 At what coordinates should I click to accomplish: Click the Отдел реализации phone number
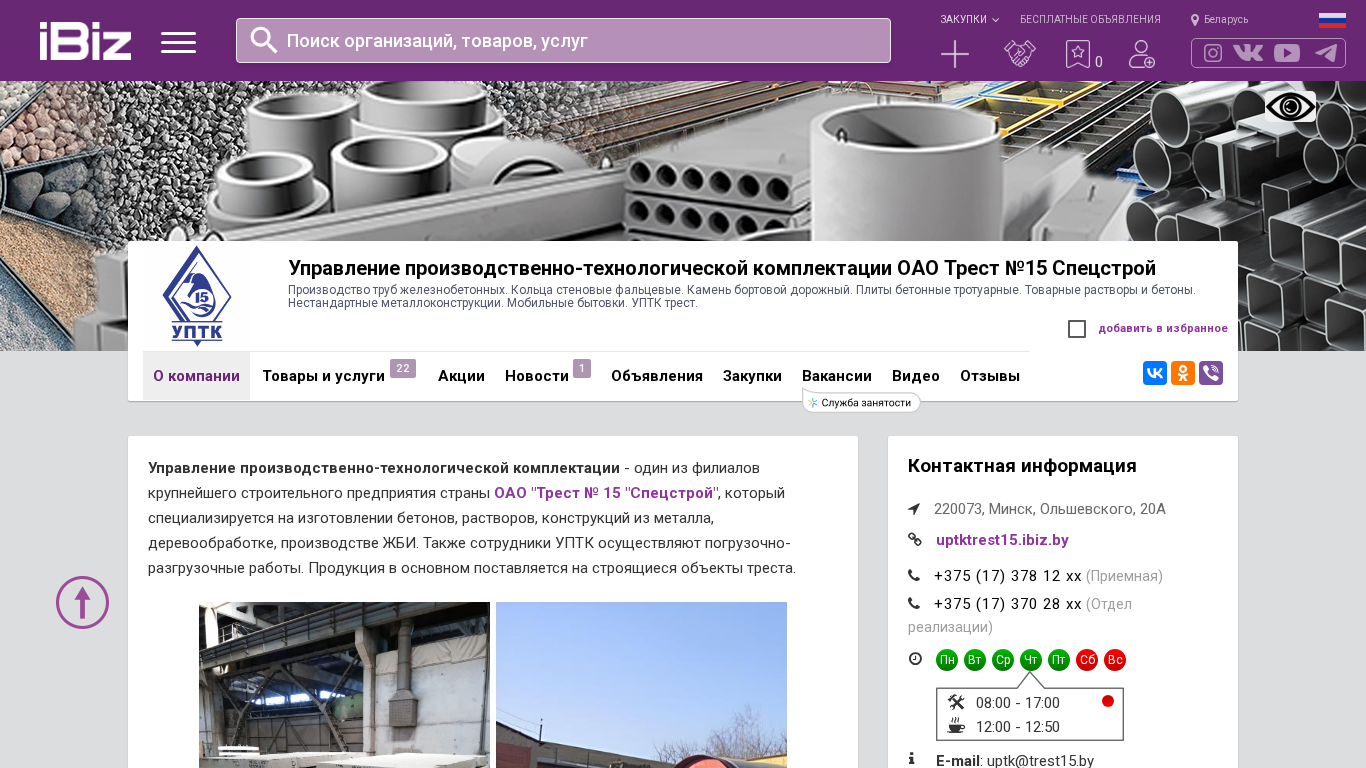point(1008,604)
